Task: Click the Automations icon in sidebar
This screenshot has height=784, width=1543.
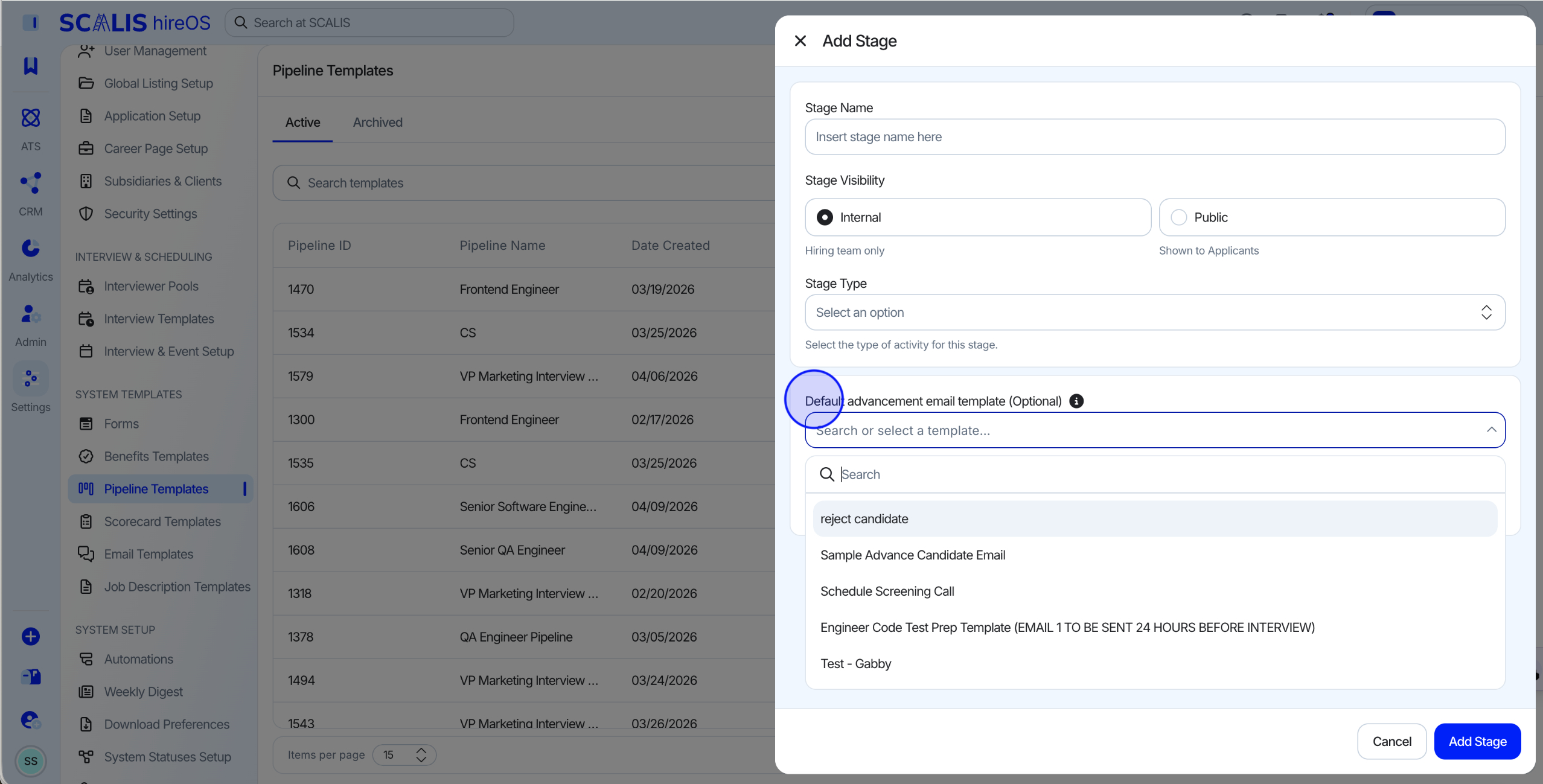Action: coord(86,659)
